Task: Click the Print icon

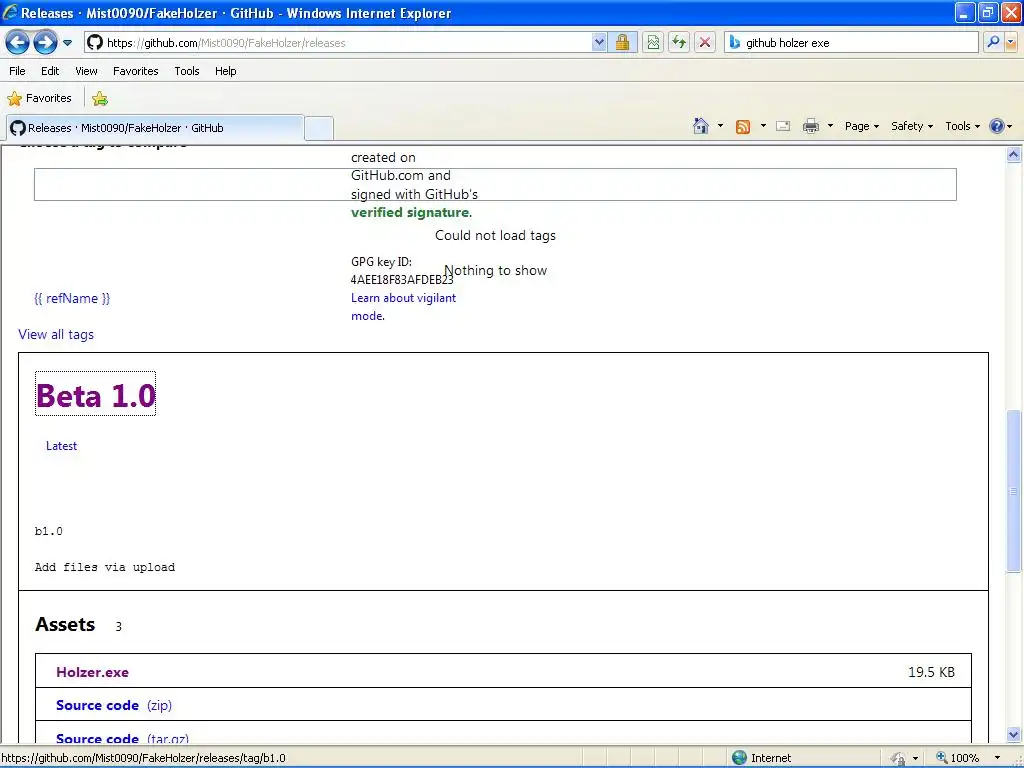Action: click(810, 126)
